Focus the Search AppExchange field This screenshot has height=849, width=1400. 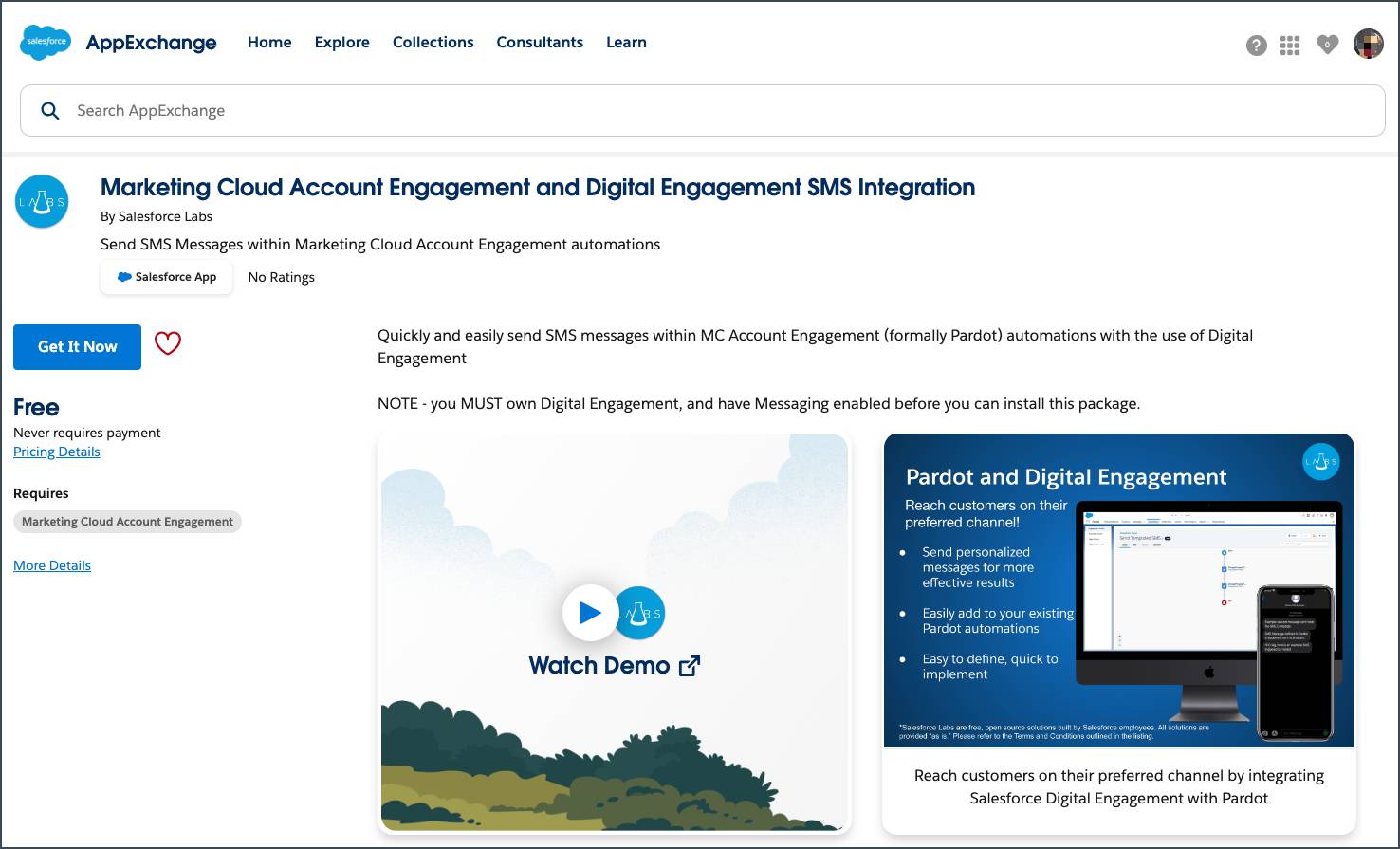pos(702,111)
